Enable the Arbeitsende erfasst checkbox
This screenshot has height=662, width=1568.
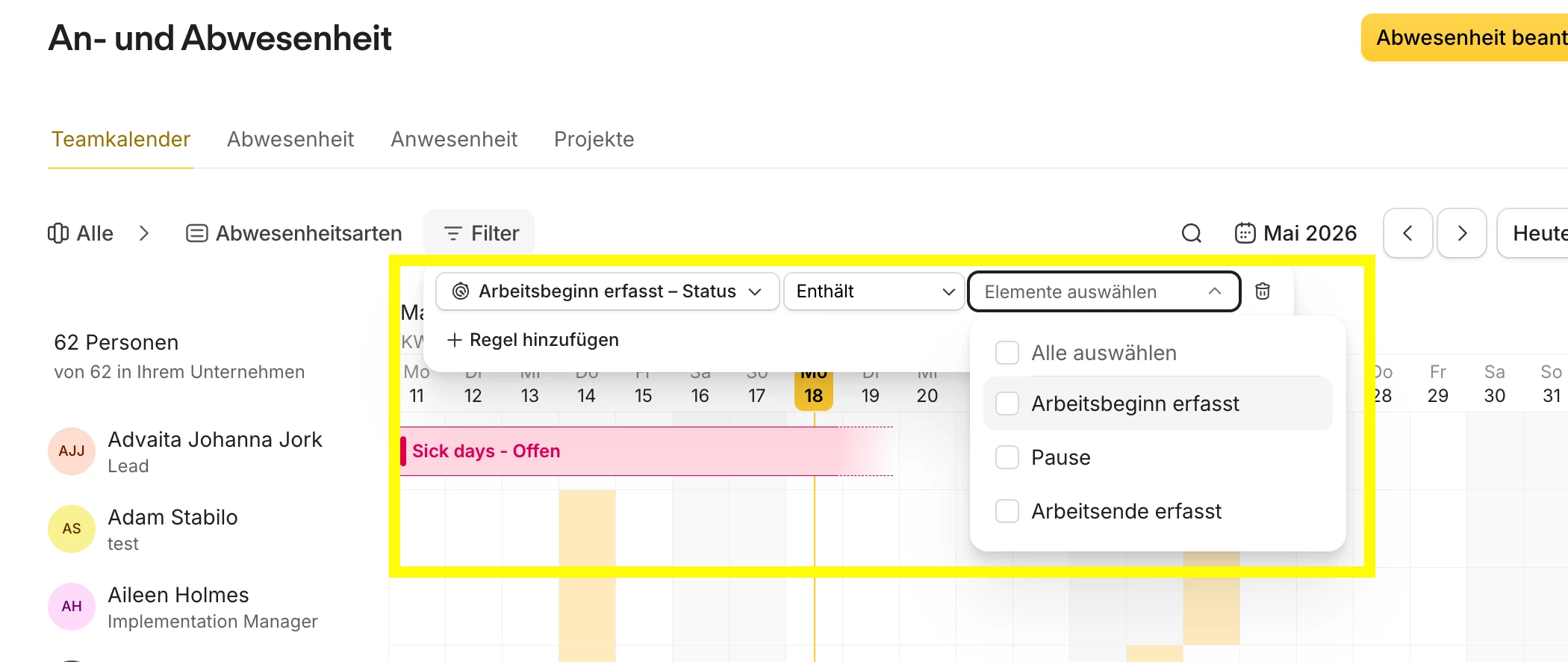[1007, 511]
